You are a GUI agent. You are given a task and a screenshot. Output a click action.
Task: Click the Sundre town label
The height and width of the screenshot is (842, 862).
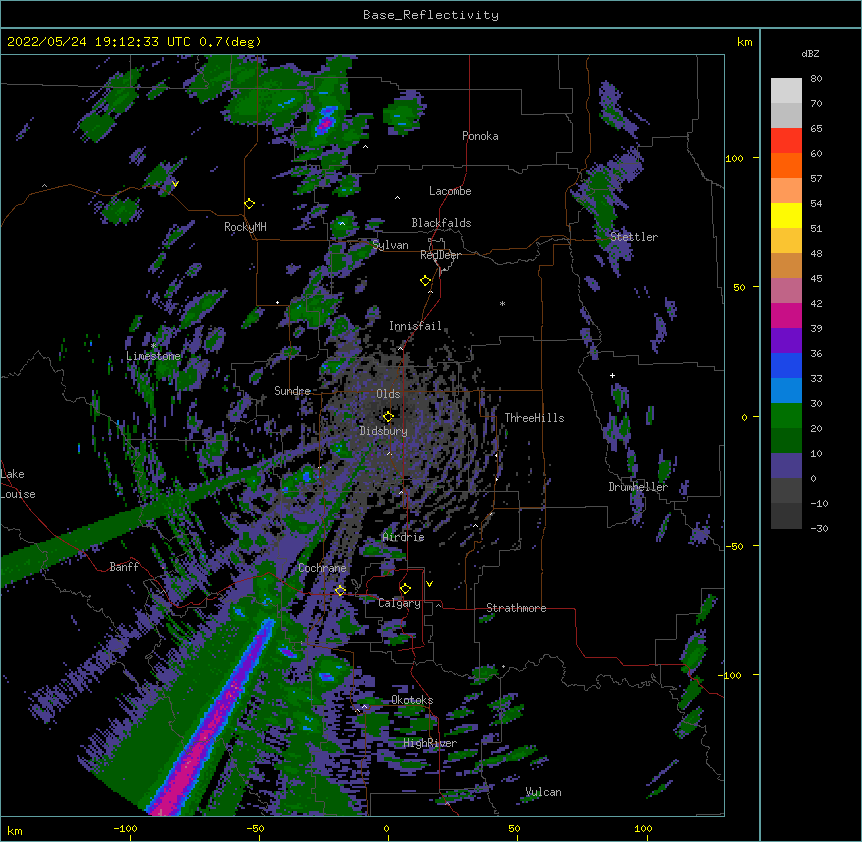(x=292, y=391)
